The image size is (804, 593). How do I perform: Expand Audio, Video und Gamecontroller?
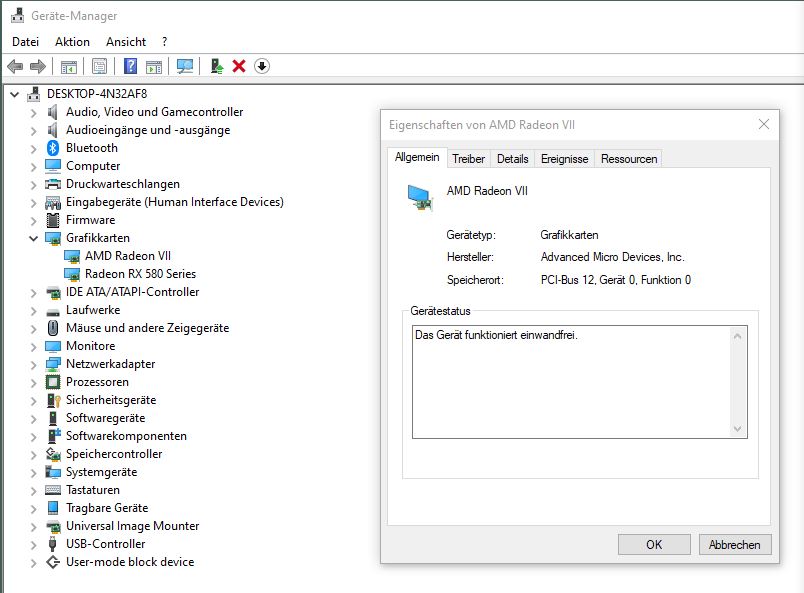pos(33,113)
